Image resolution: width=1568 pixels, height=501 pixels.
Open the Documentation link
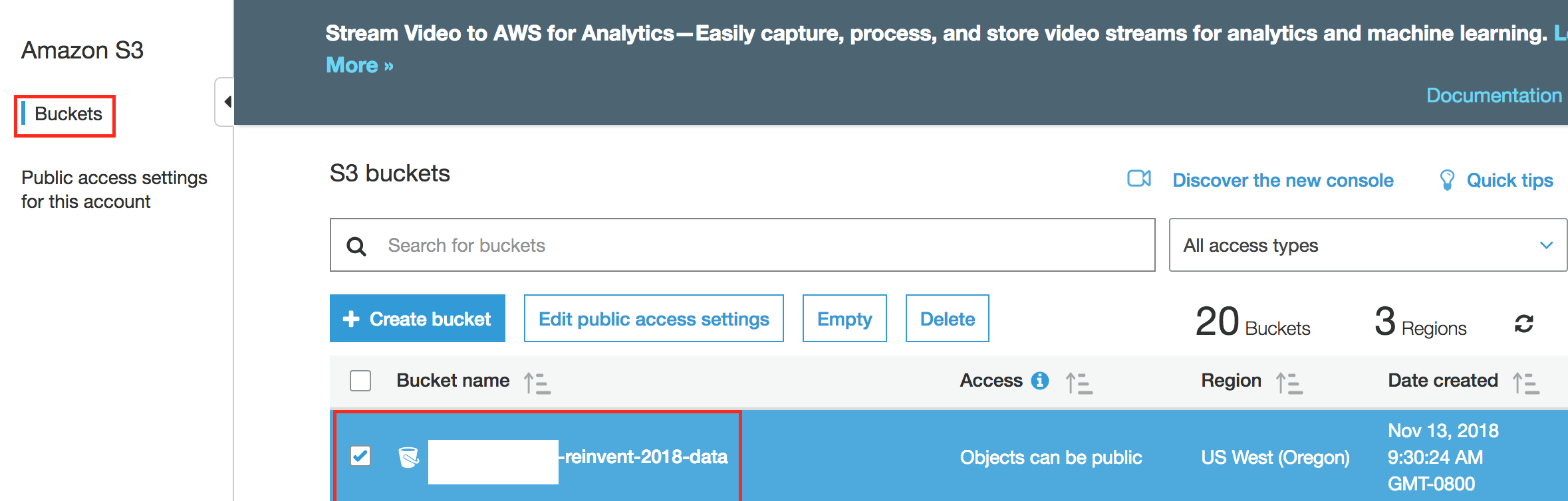point(1494,96)
